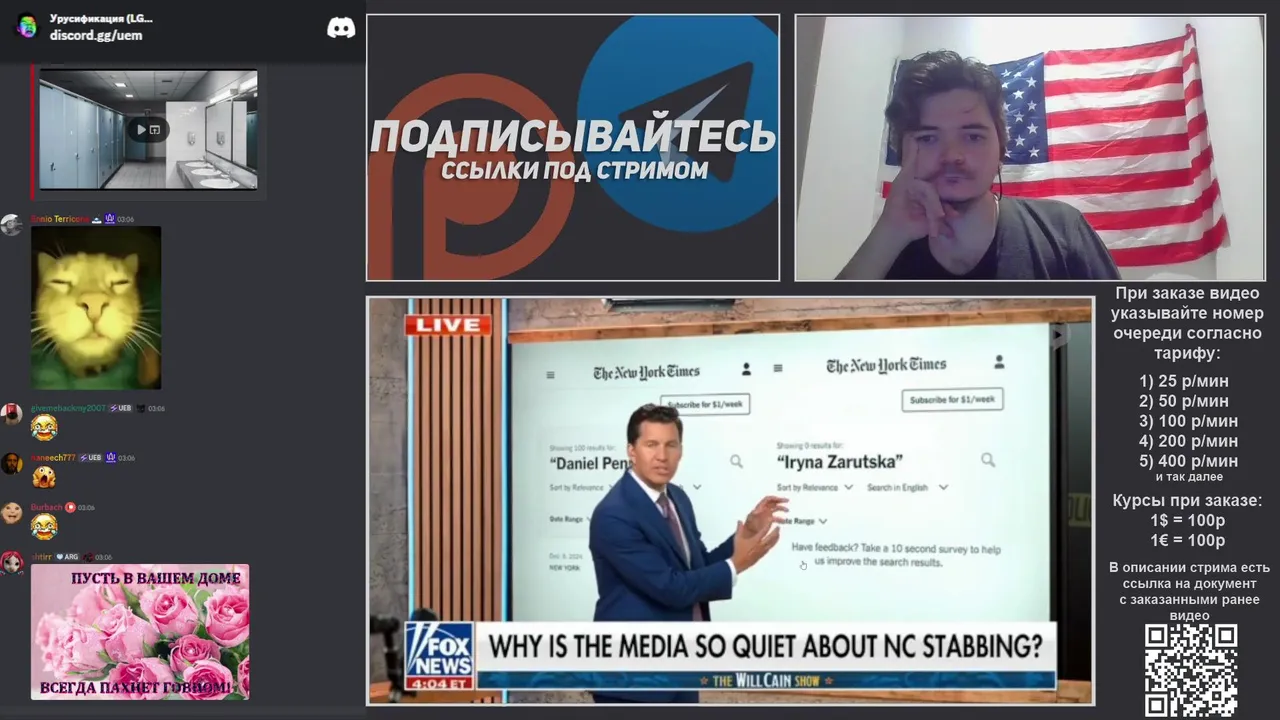Viewport: 1280px width, 720px height.
Task: Click the ПОДПИСЫВАЙТЕСЬ banner text
Action: click(573, 136)
